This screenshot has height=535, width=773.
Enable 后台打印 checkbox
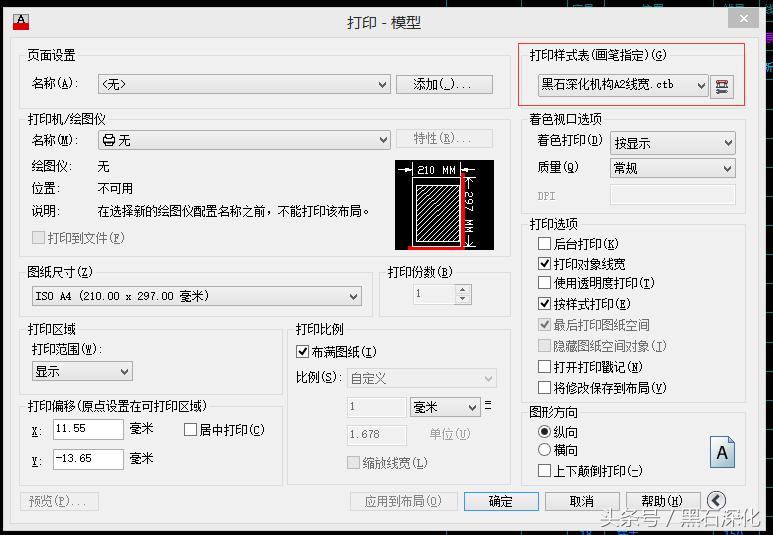[x=544, y=244]
